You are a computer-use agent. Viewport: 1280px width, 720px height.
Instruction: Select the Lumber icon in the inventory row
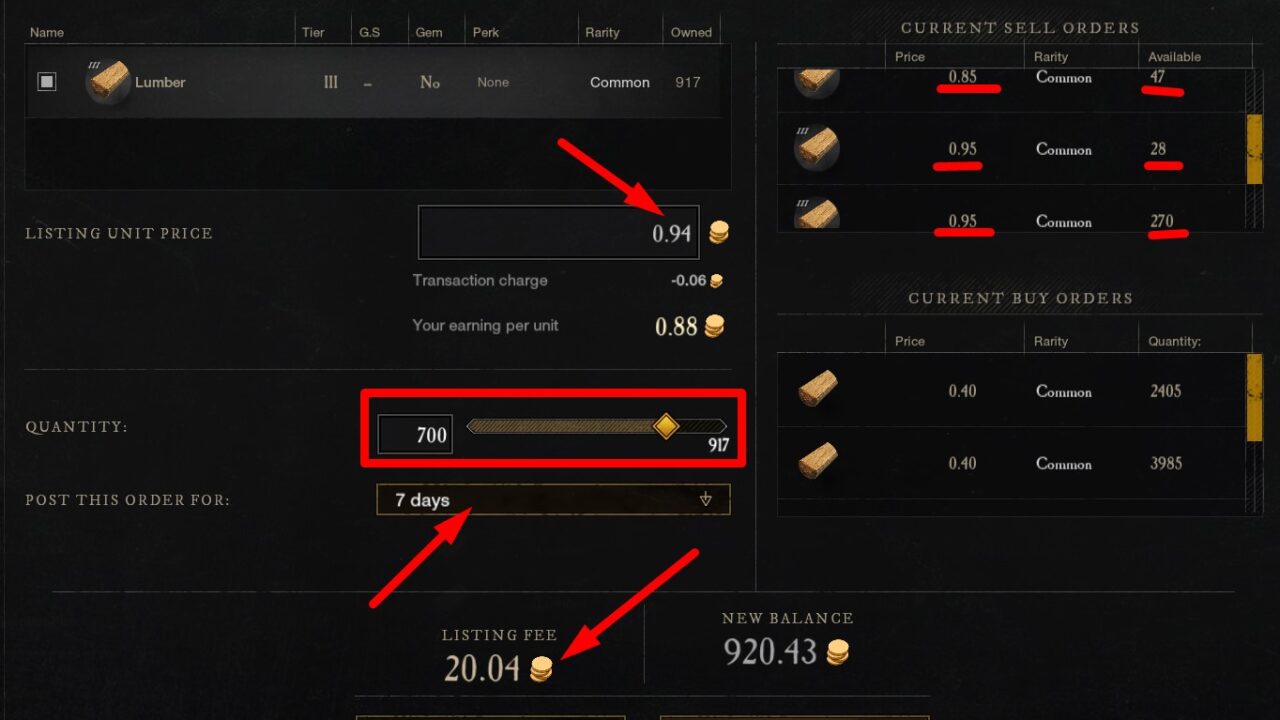(108, 82)
